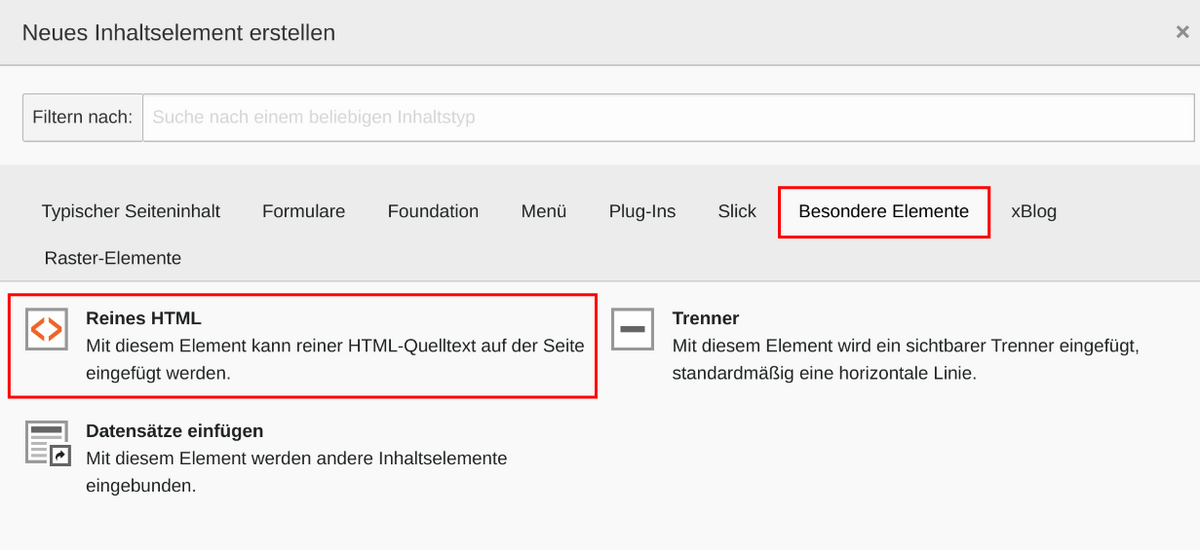Select the Datensätze einfügen title
The image size is (1200, 550).
click(x=175, y=431)
